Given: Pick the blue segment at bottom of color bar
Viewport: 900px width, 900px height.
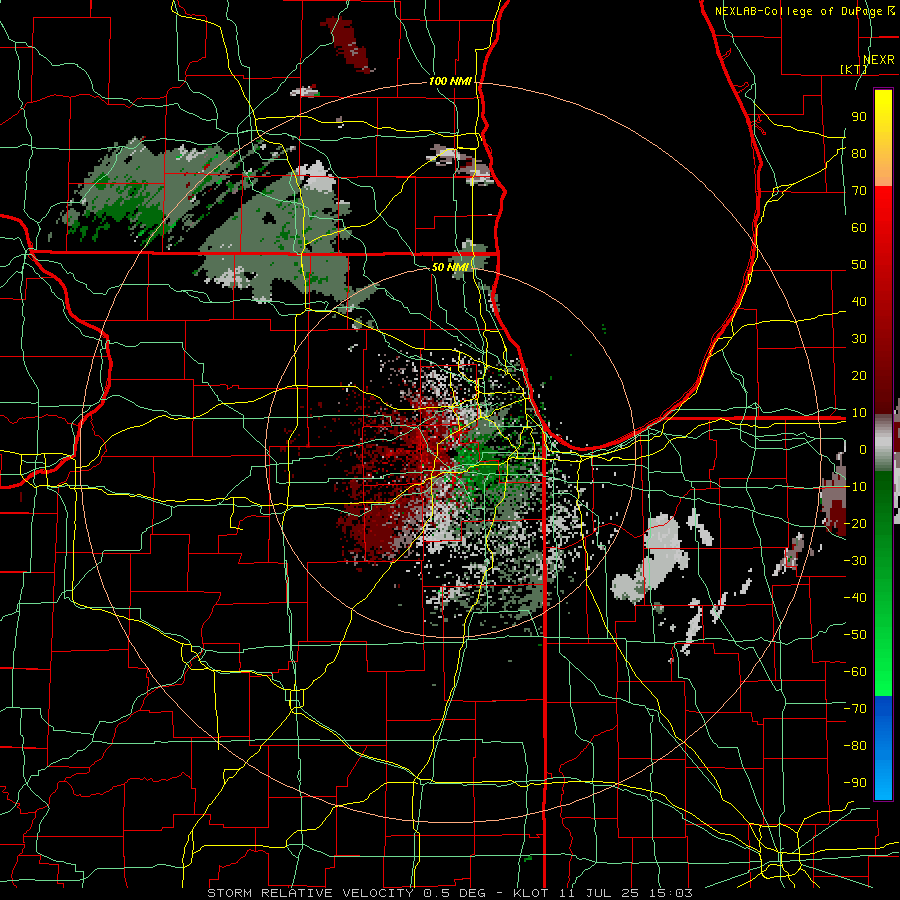Looking at the screenshot, I should pyautogui.click(x=883, y=748).
